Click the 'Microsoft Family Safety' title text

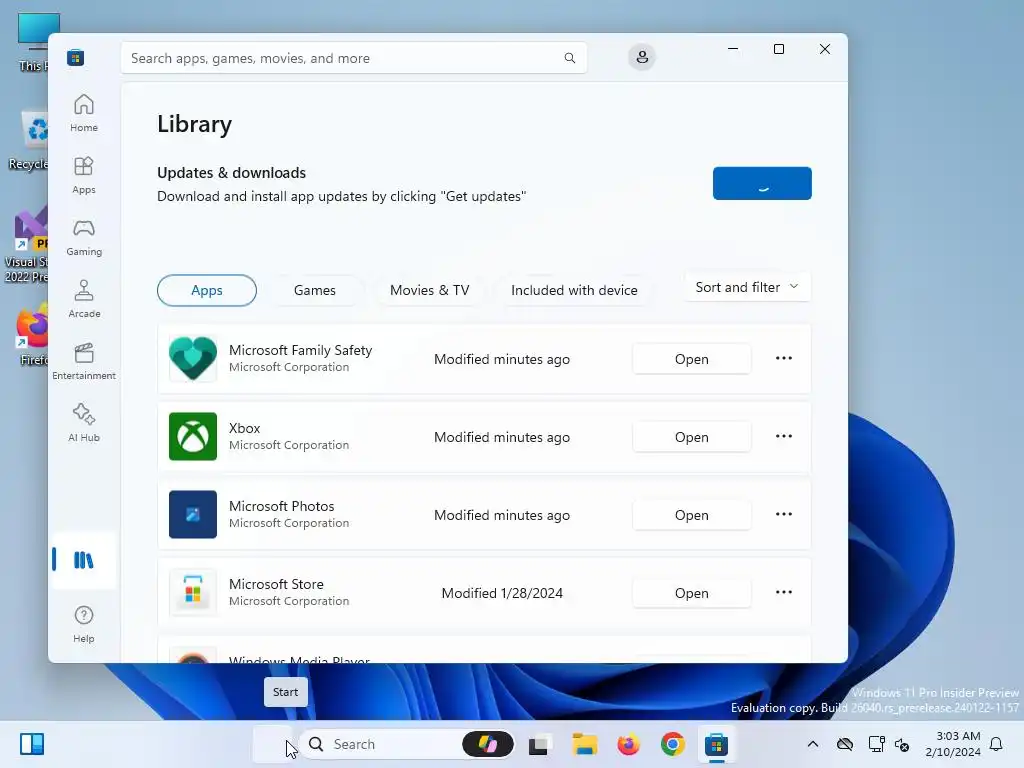[x=300, y=350]
